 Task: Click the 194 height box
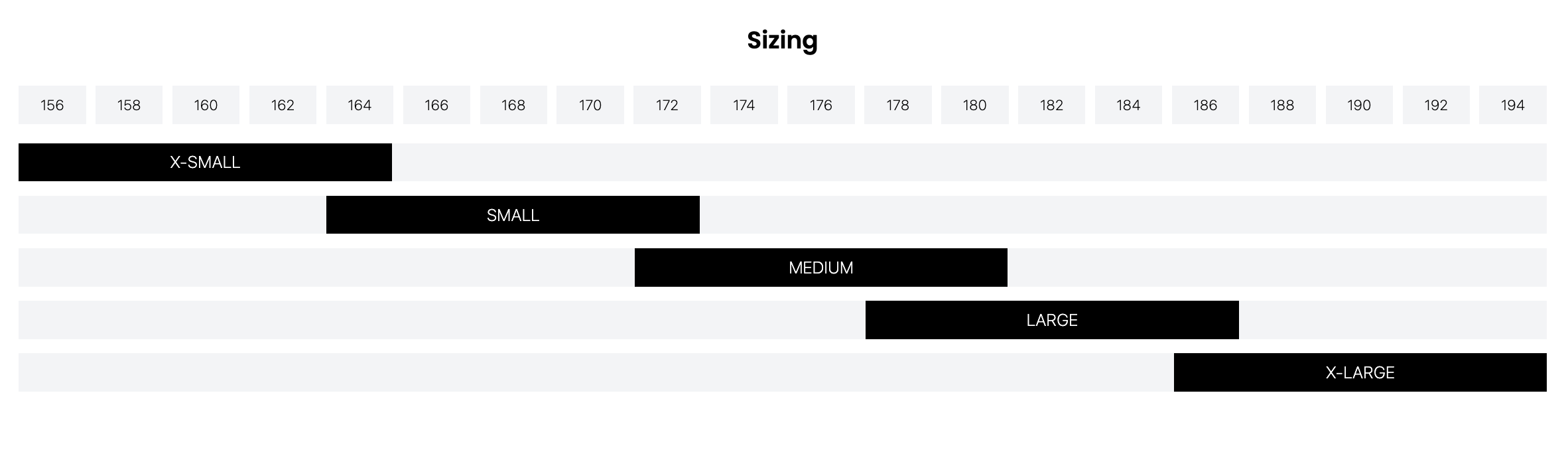(x=1512, y=105)
